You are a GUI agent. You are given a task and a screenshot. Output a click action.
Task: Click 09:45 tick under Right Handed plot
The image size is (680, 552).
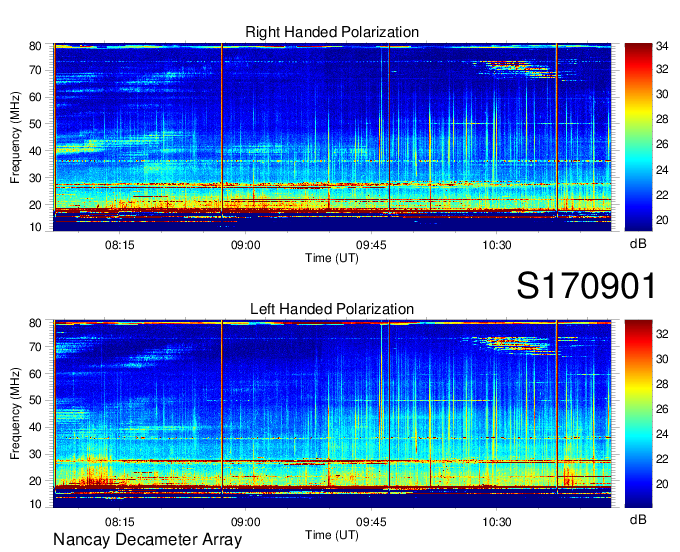pyautogui.click(x=371, y=245)
